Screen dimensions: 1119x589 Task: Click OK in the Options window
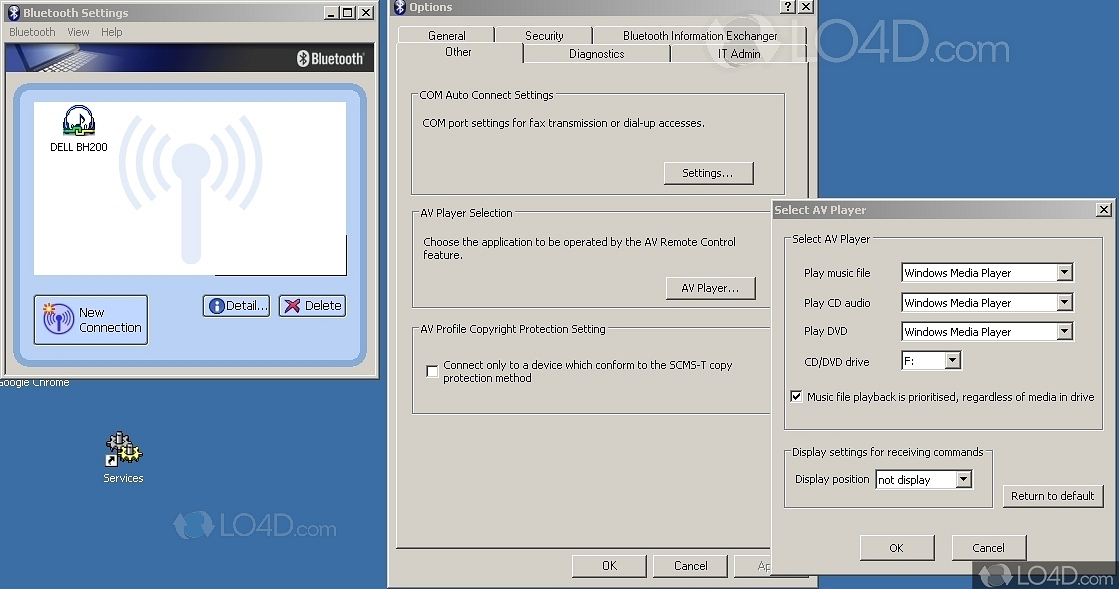609,565
